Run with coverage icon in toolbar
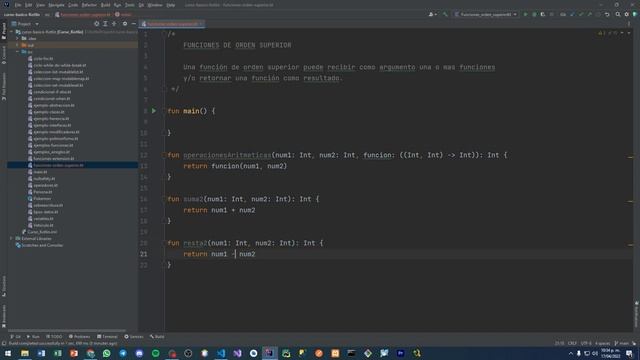The width and height of the screenshot is (640, 360). click(543, 14)
